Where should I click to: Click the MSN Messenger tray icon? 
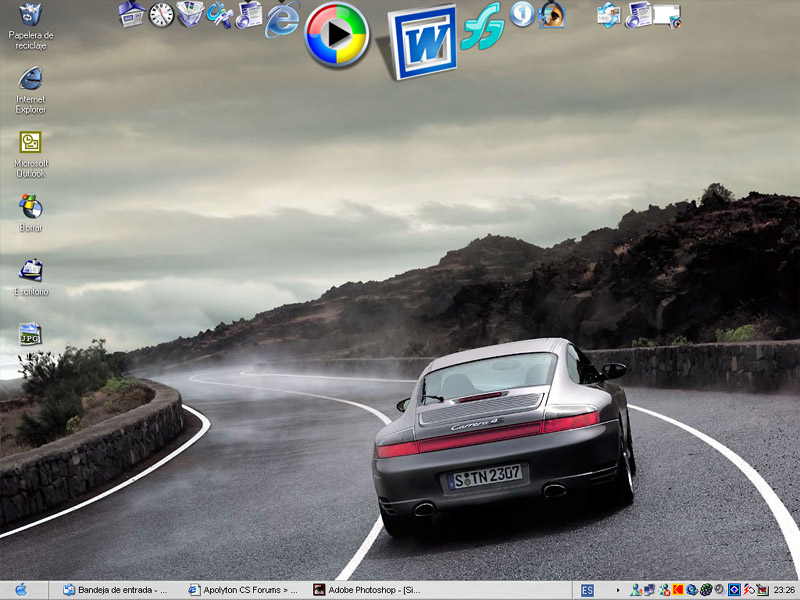coord(635,590)
